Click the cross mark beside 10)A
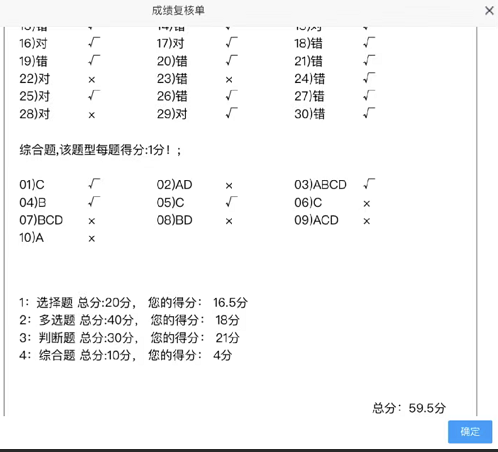498x452 pixels. 92,239
